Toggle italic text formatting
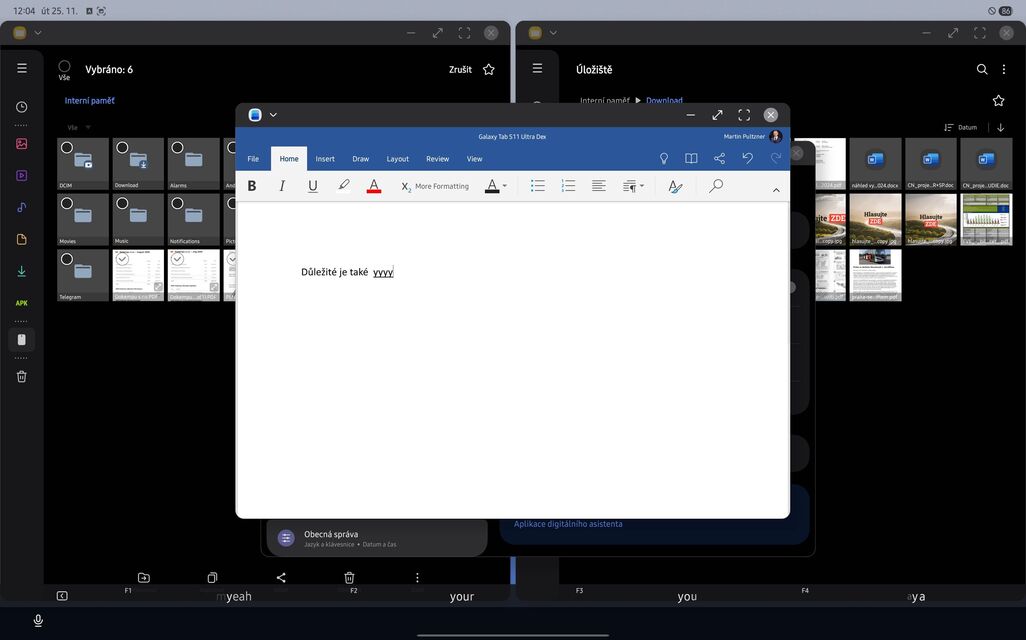This screenshot has width=1026, height=640. click(x=282, y=186)
